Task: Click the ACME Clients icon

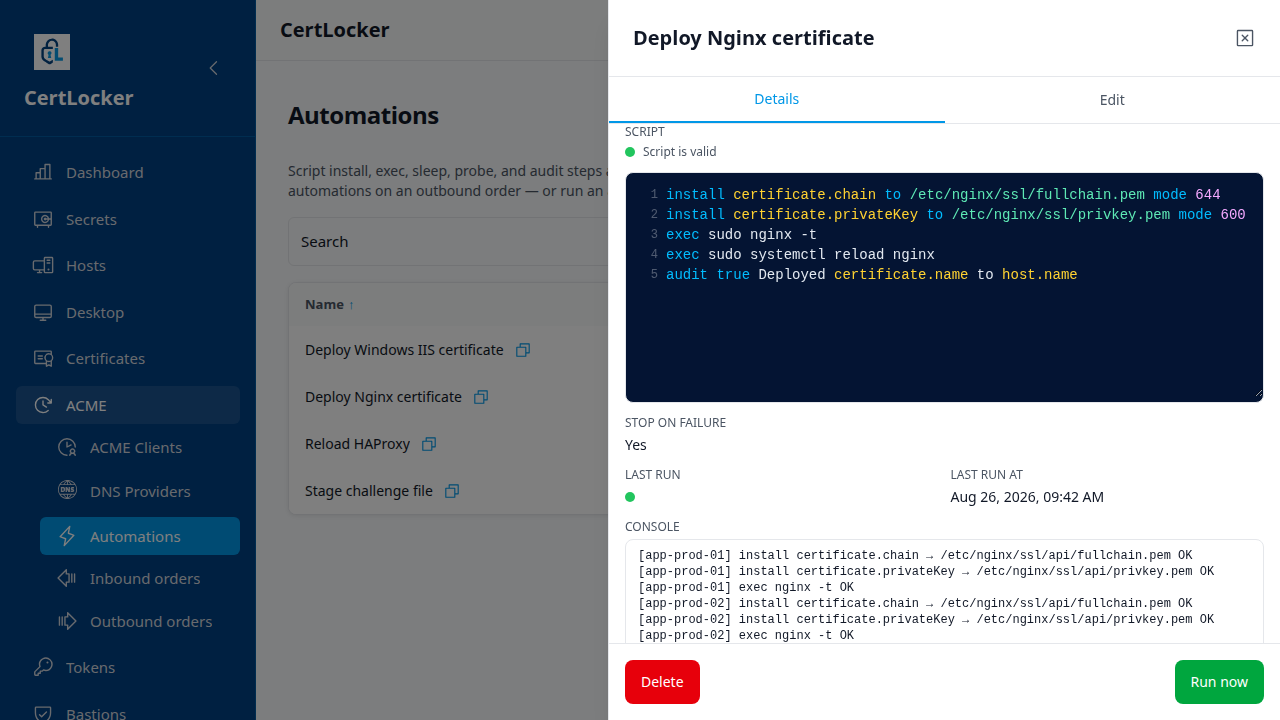Action: 67,447
